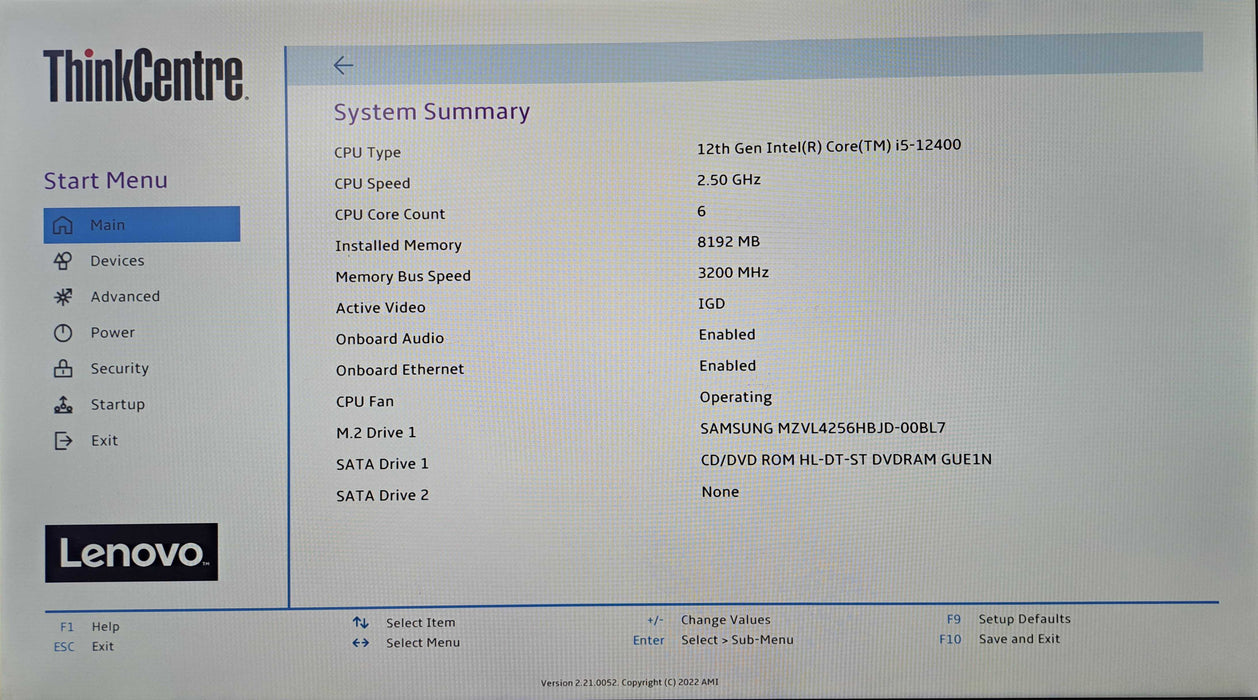Click F9 Setup Defaults
Screen dimensions: 1258x700
point(1008,619)
